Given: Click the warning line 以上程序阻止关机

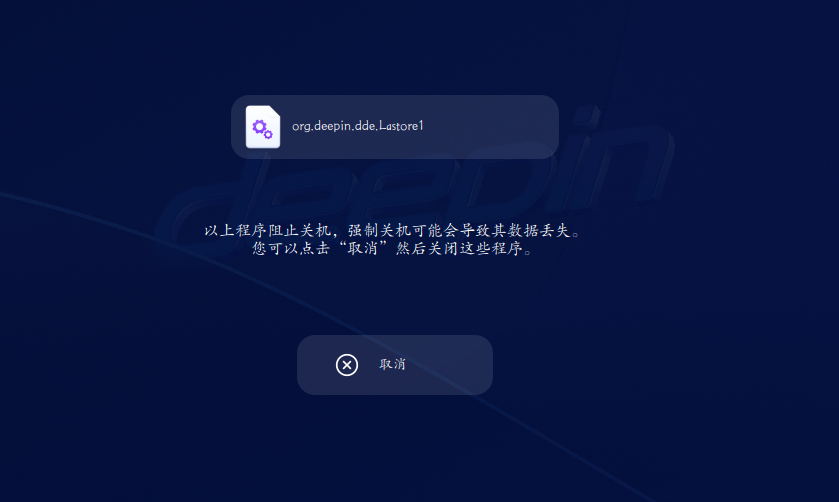Looking at the screenshot, I should click(393, 231).
